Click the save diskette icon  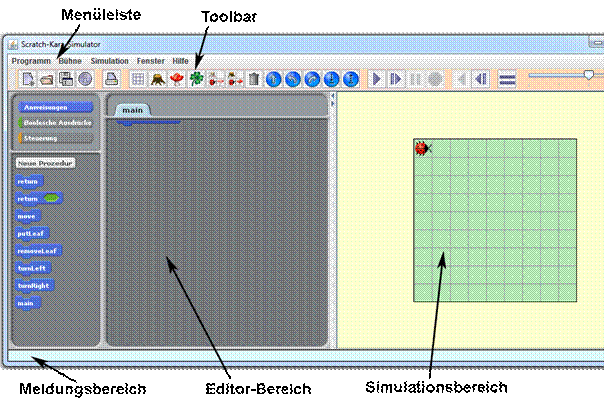coord(66,78)
